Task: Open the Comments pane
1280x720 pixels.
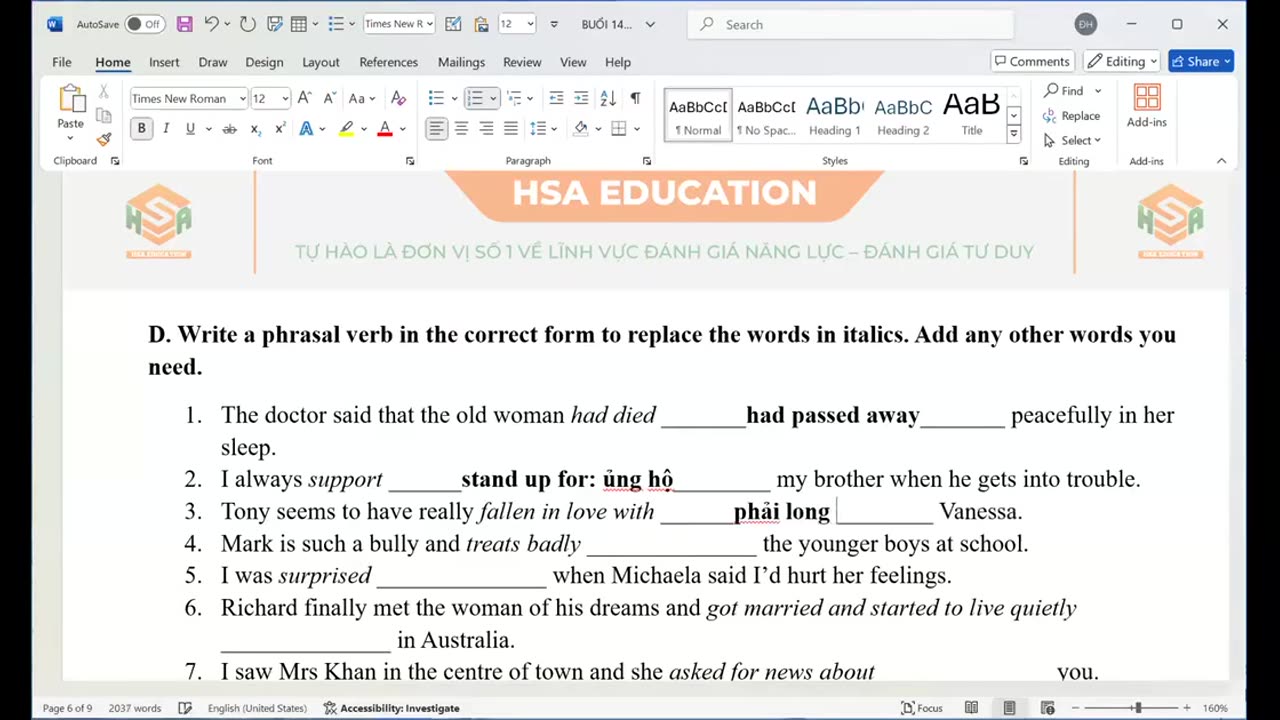Action: [x=1033, y=62]
